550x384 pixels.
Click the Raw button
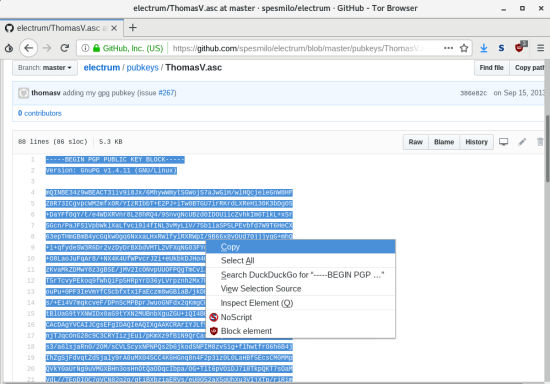[416, 142]
